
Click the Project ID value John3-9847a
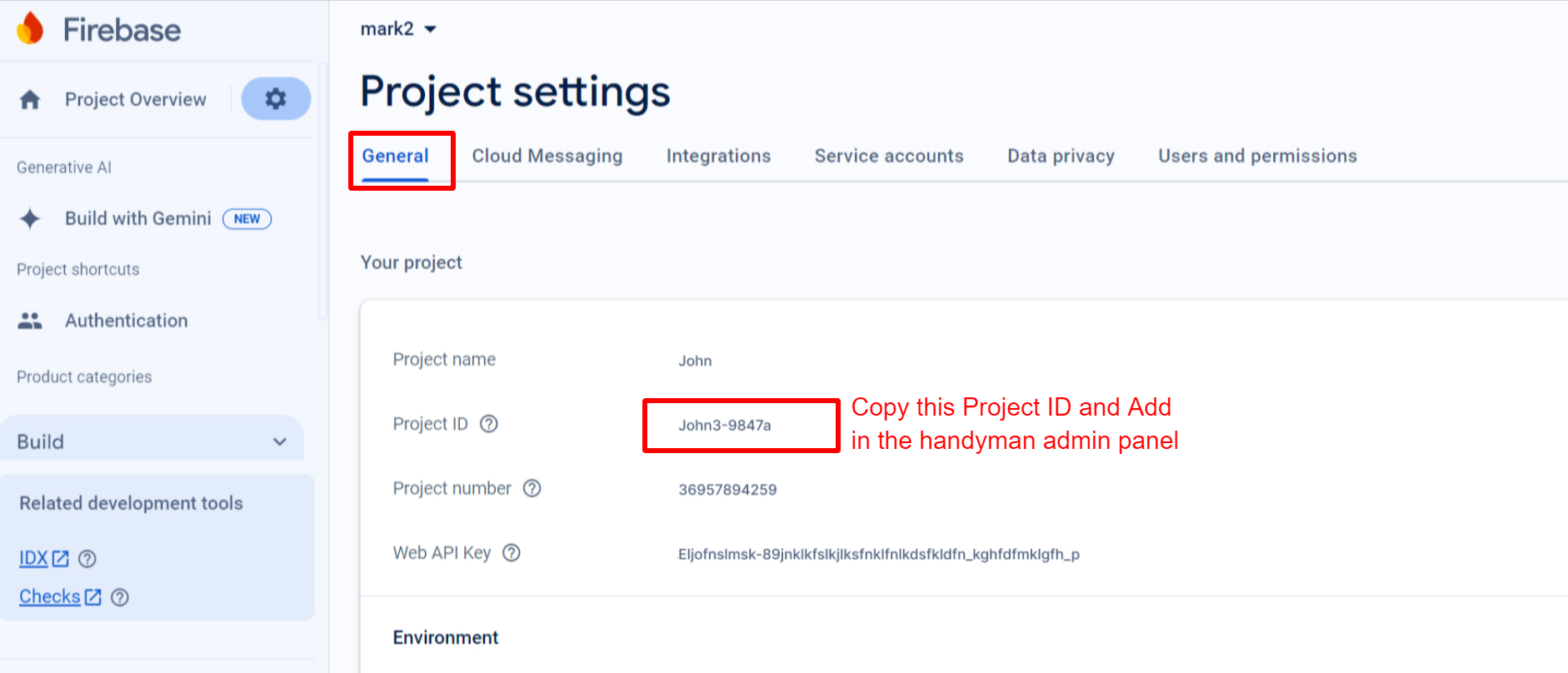725,426
